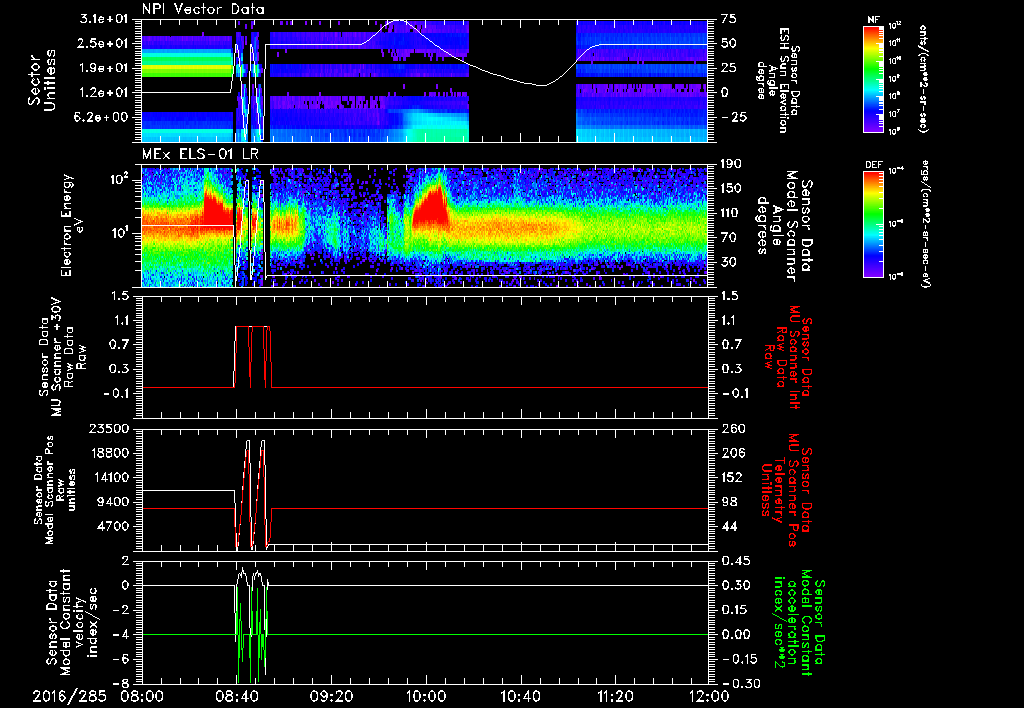
Task: Click the green 'Model Constant acceleration' label
Action: [799, 622]
